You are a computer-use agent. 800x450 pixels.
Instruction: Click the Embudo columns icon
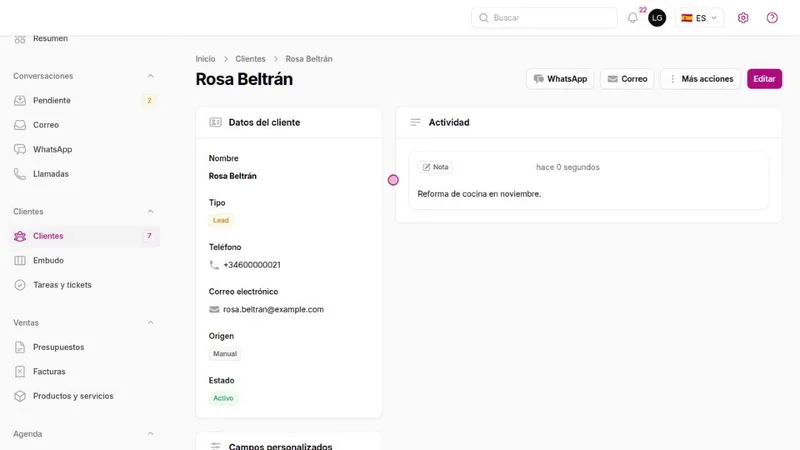point(20,261)
